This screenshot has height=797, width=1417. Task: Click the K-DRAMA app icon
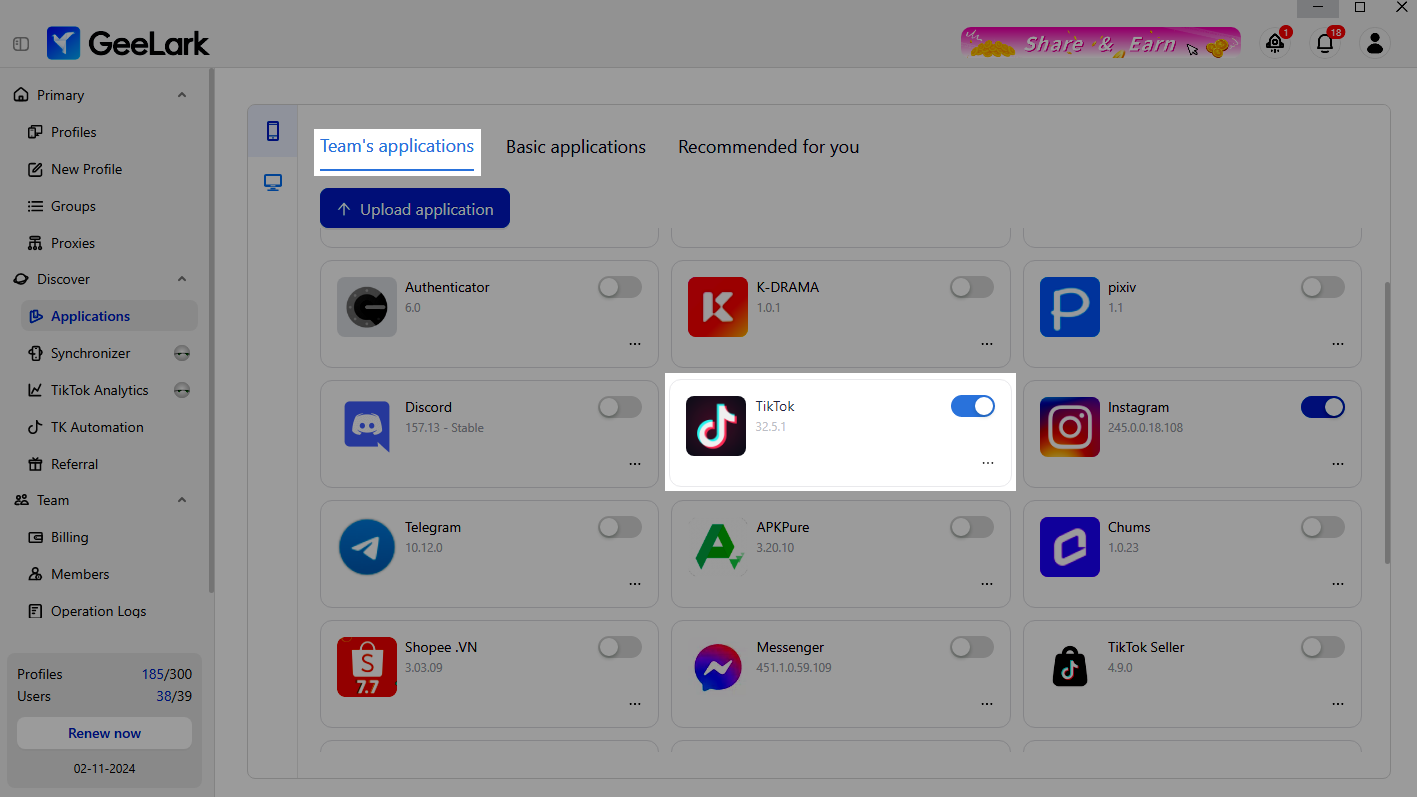pos(718,307)
